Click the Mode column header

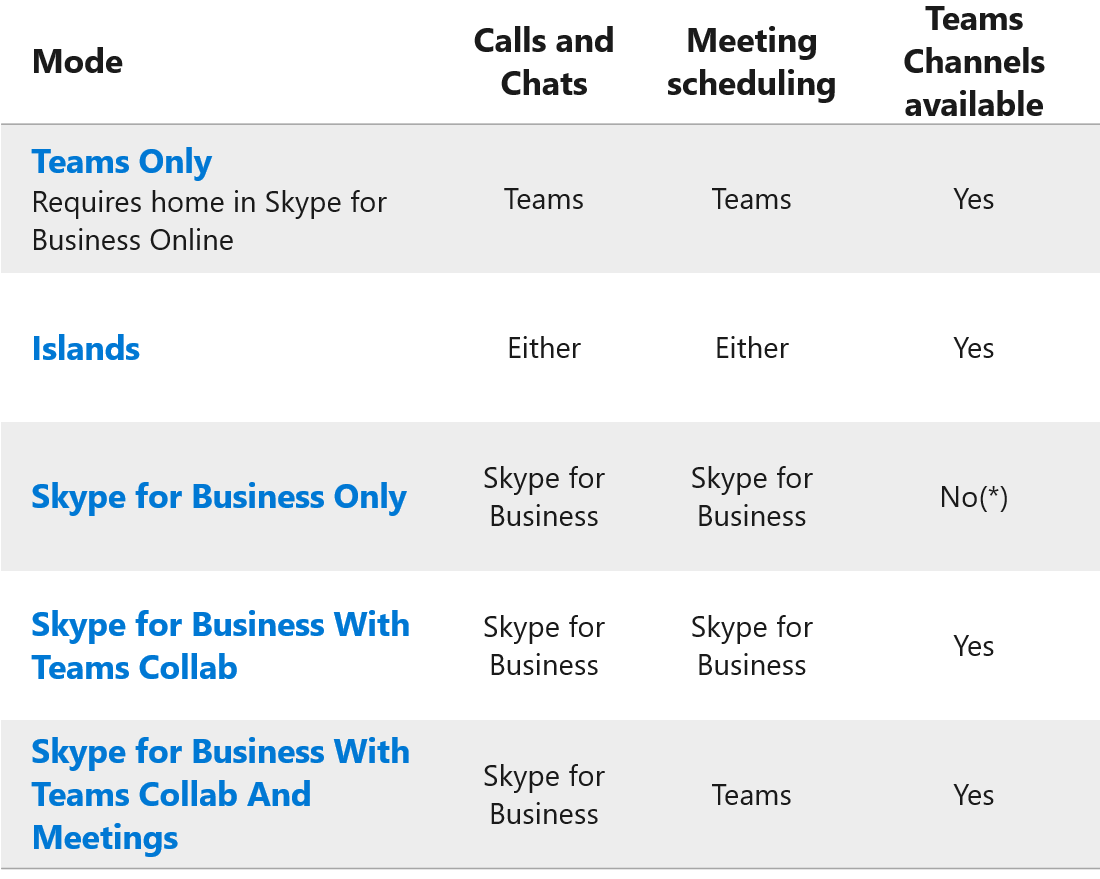77,62
